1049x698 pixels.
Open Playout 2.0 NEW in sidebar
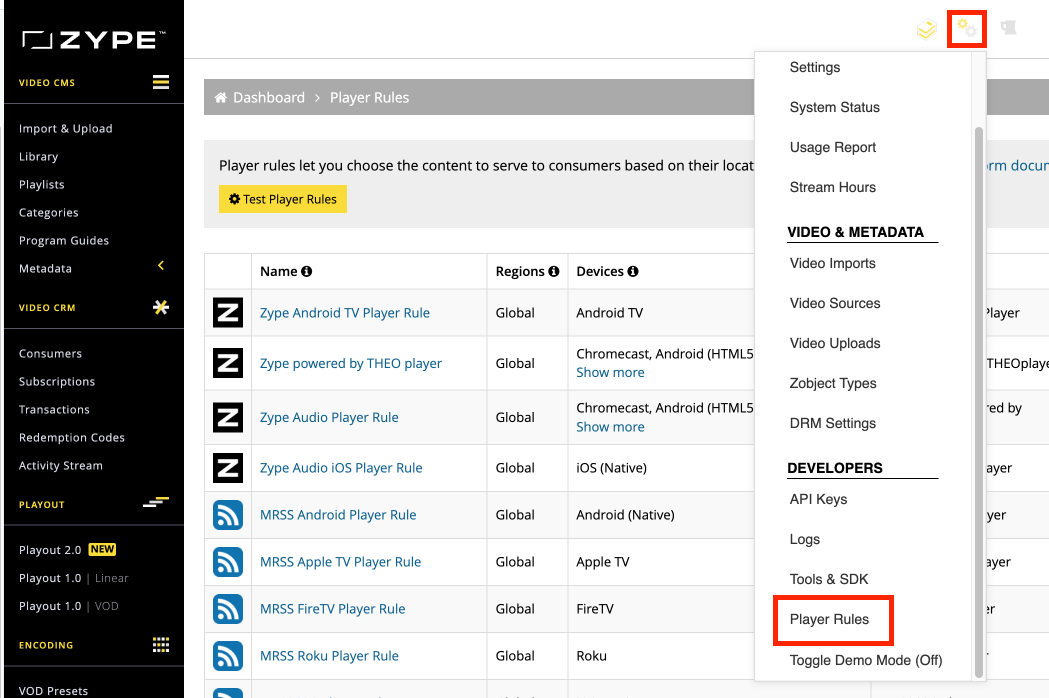(68, 550)
